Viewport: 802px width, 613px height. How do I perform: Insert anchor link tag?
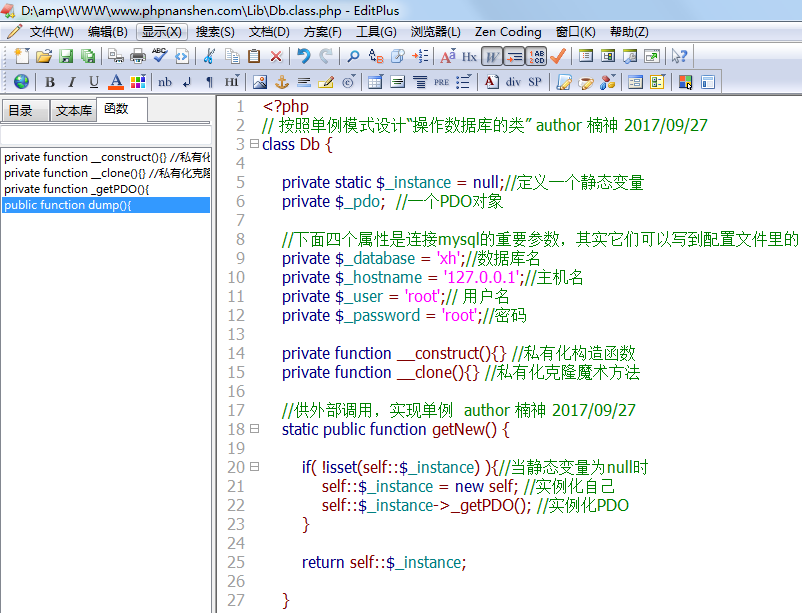coord(282,82)
